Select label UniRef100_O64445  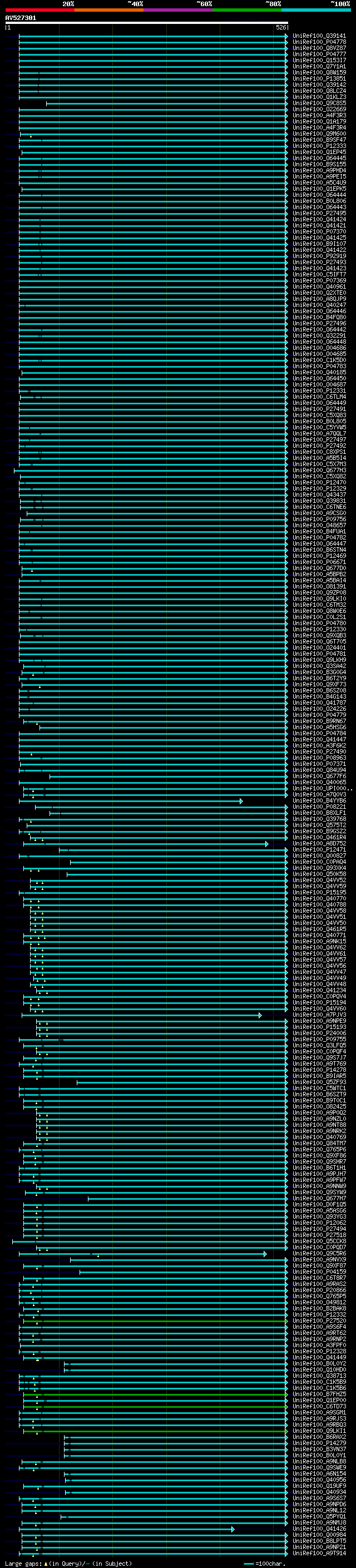click(319, 159)
